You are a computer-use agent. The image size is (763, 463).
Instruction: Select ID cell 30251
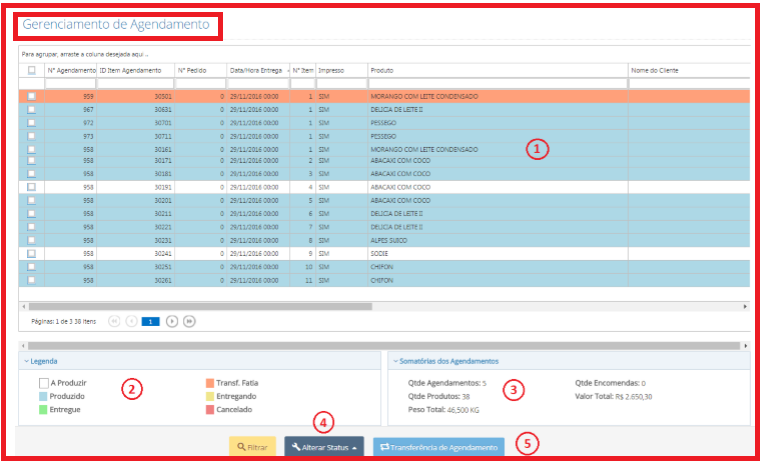click(x=136, y=267)
